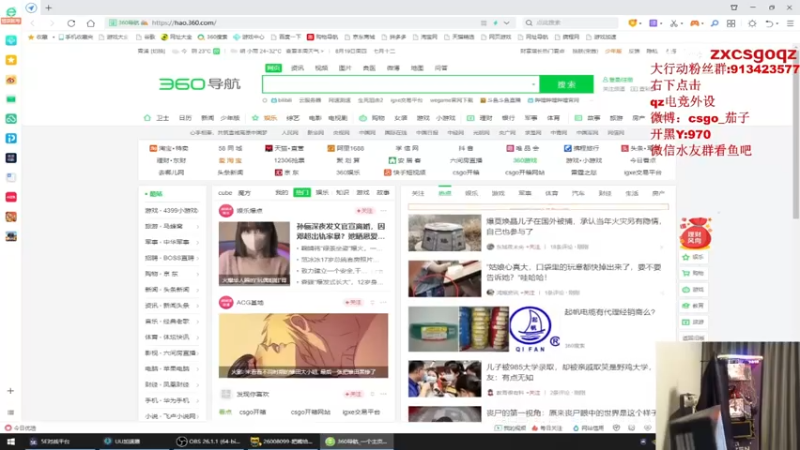The width and height of the screenshot is (800, 450).
Task: Open the scissors tool dropdown arrow
Action: tap(682, 23)
